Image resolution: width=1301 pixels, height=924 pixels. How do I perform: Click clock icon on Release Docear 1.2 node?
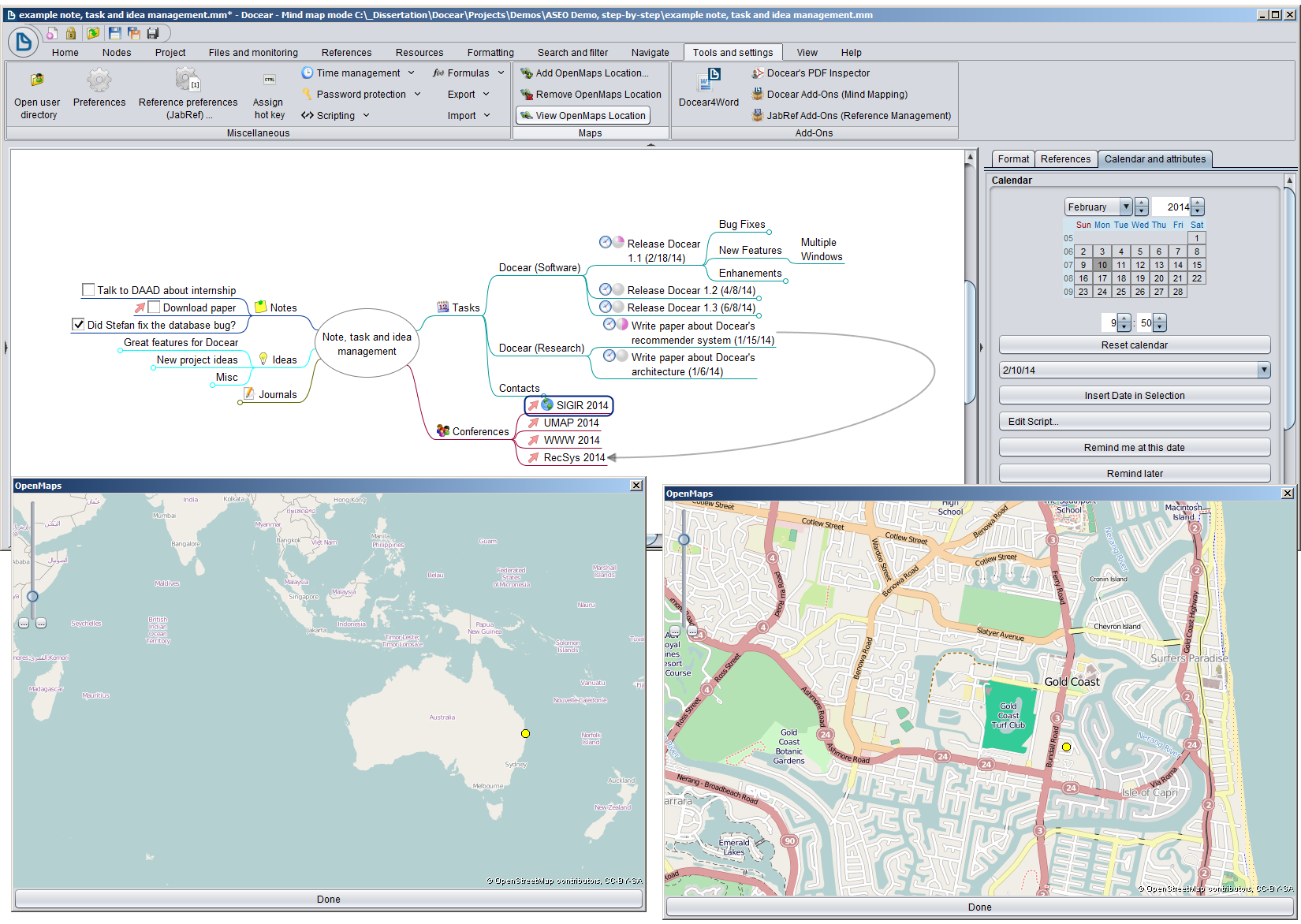(606, 289)
